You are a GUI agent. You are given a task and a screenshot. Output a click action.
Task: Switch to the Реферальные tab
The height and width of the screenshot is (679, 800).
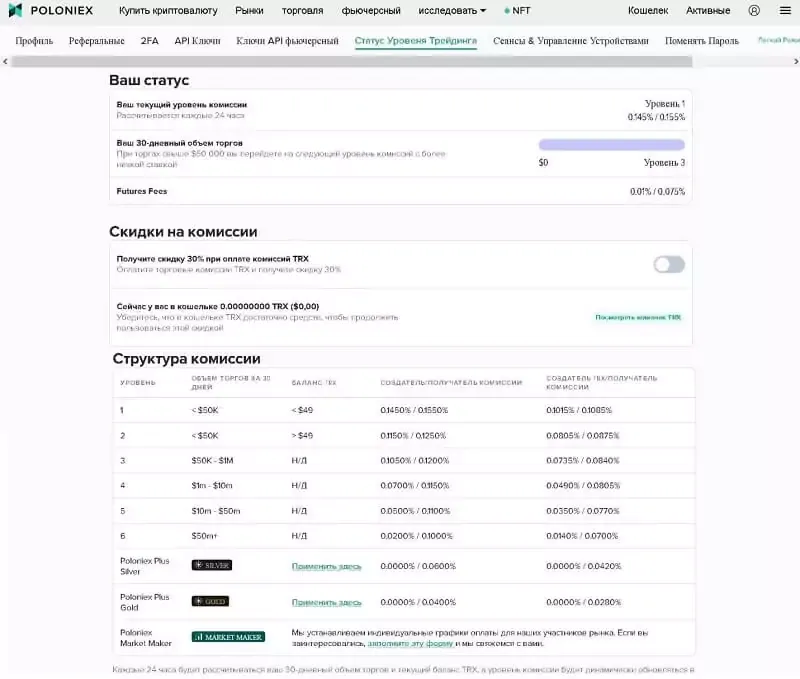pos(96,41)
